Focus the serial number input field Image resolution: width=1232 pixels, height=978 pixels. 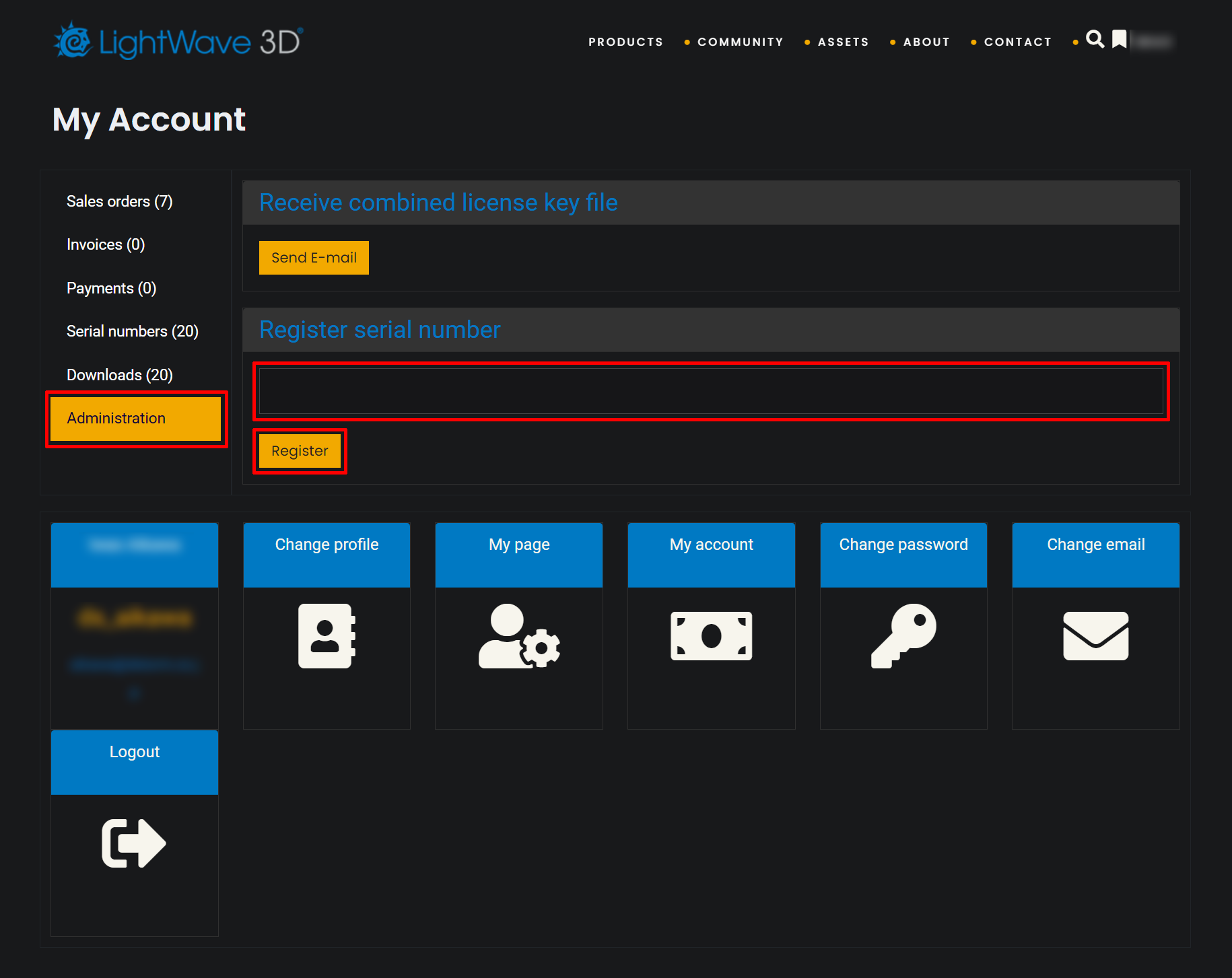coord(711,391)
